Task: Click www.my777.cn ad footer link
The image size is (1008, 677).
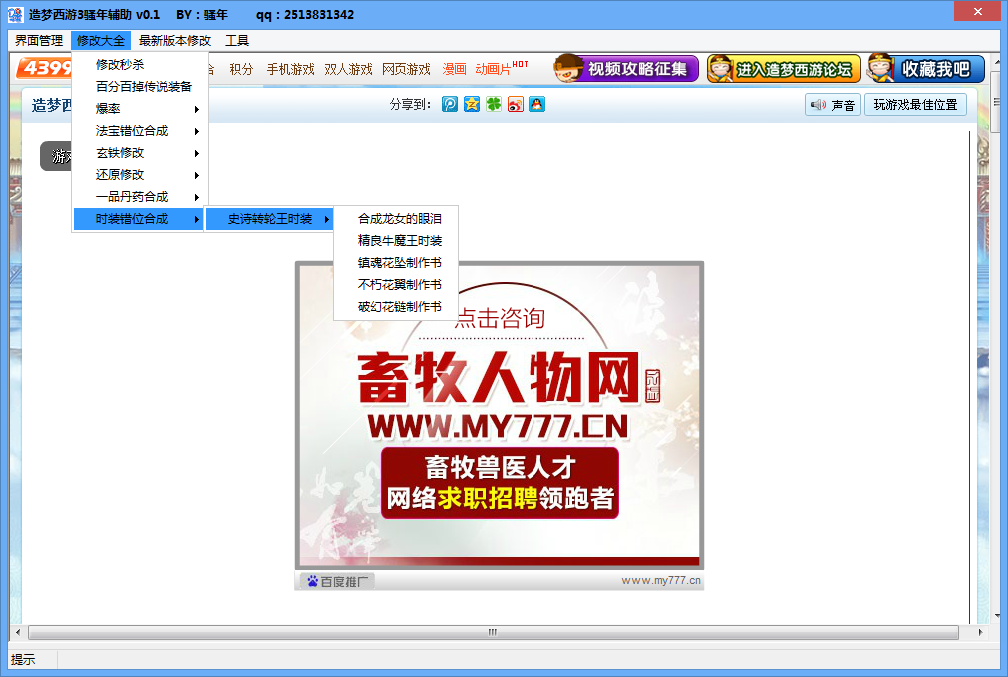Action: pos(661,580)
